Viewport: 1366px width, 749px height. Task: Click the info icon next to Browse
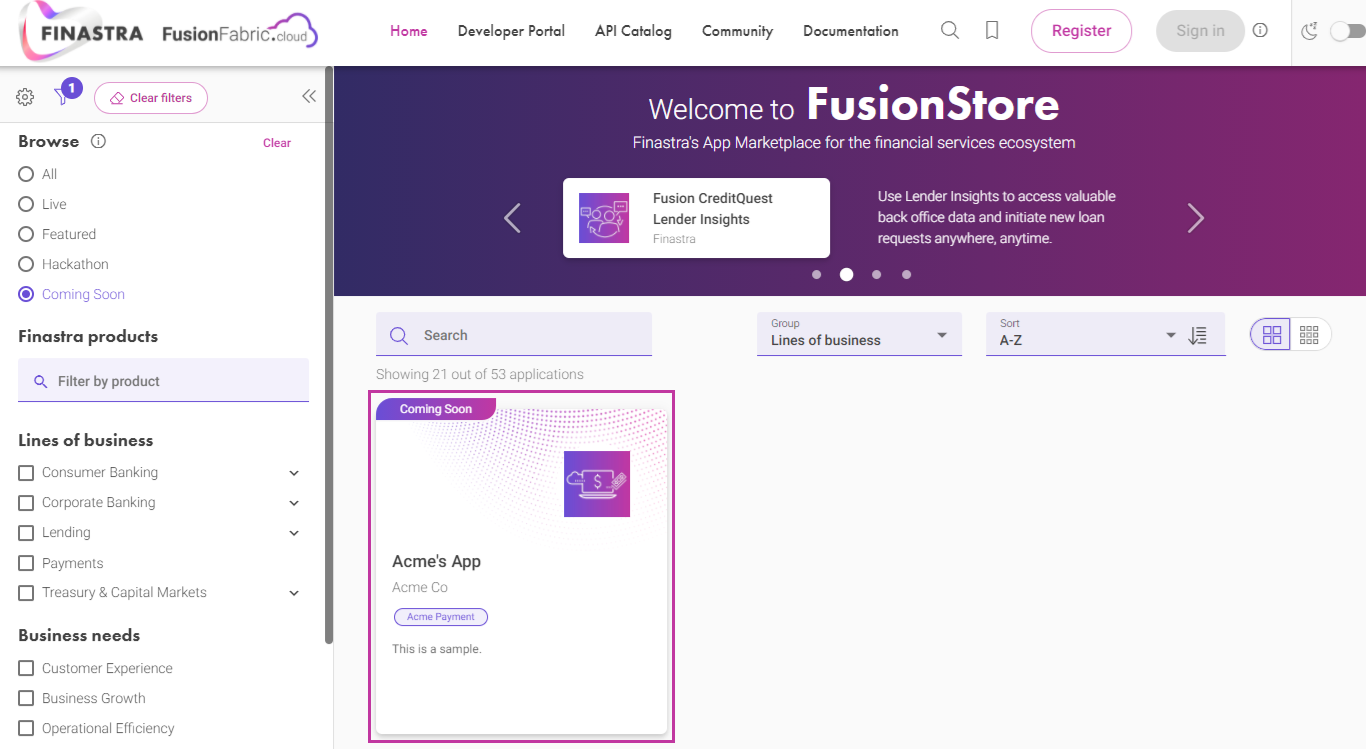click(x=98, y=141)
